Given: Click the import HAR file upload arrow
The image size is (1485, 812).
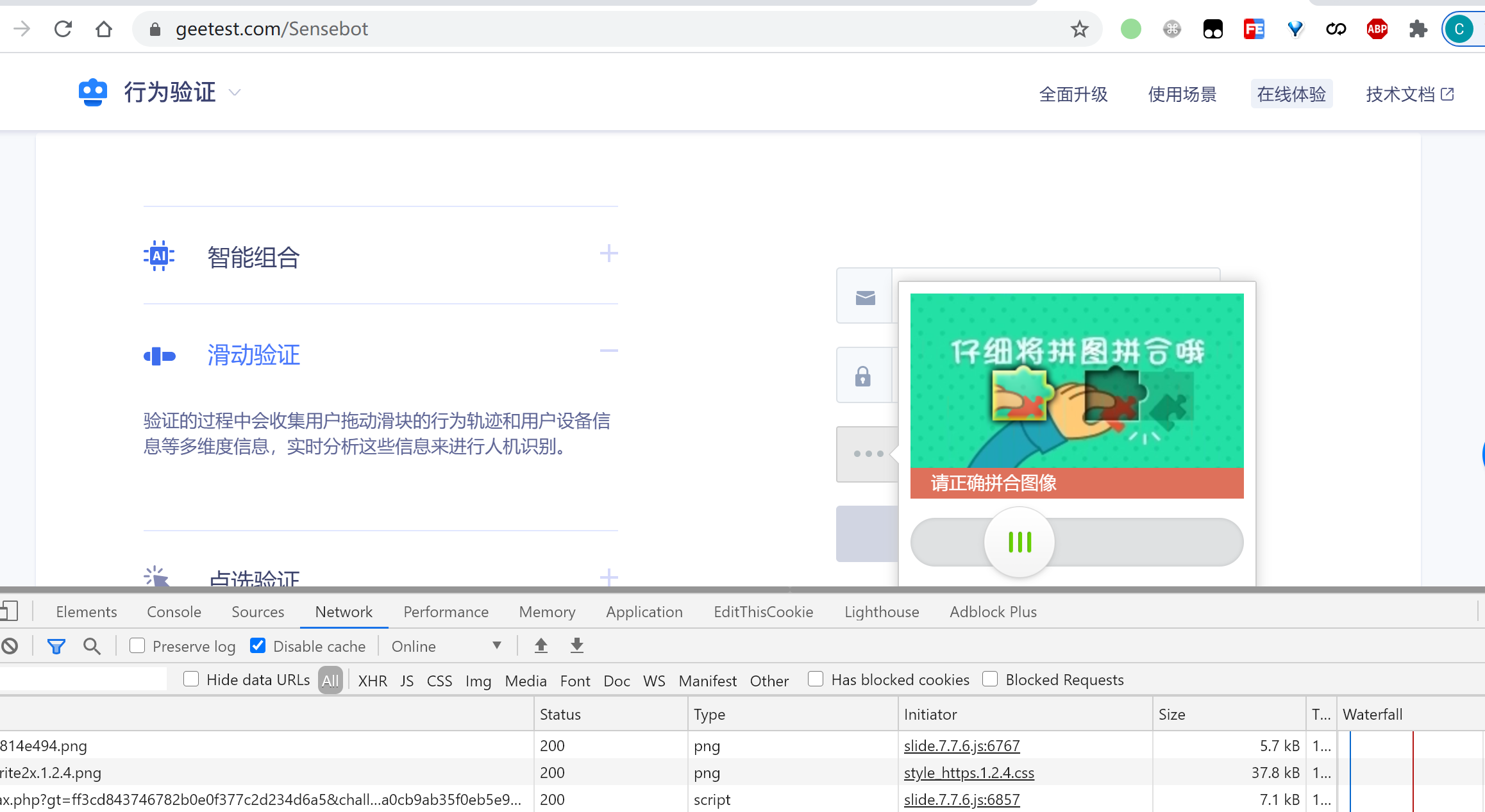Looking at the screenshot, I should (x=541, y=646).
